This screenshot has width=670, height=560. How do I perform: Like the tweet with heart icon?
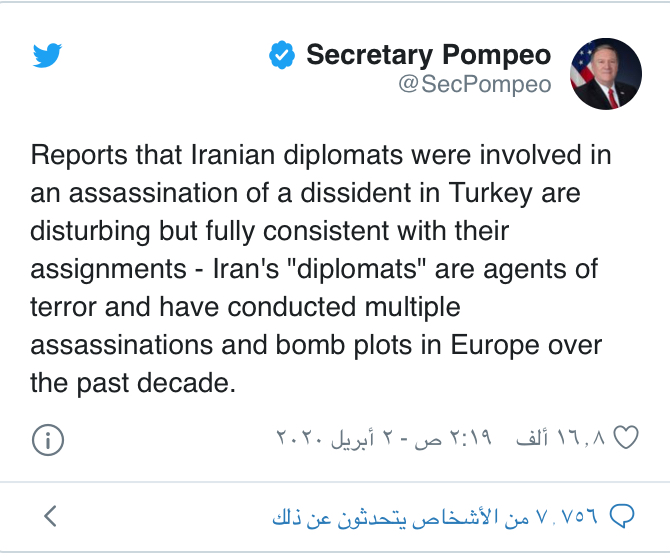625,438
